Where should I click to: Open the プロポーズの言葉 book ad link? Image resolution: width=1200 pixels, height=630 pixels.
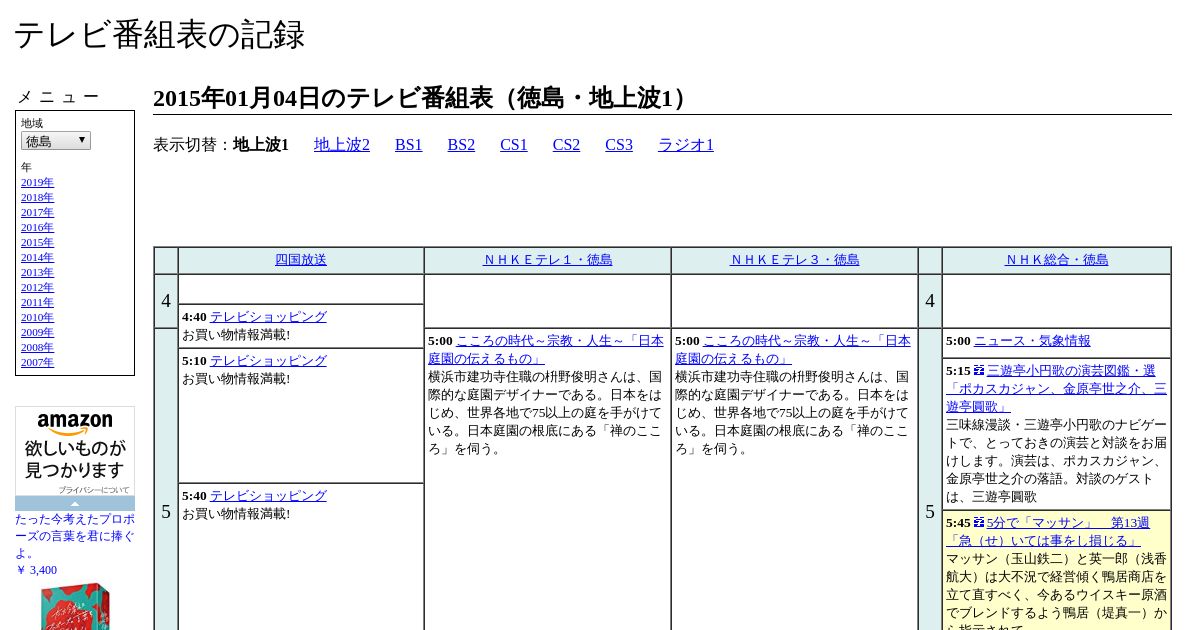click(x=75, y=536)
